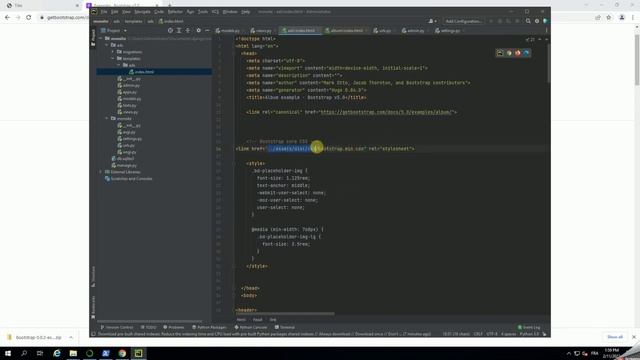Viewport: 640px width, 360px height.
Task: Collapse the ads folder under templates
Action: 119,65
